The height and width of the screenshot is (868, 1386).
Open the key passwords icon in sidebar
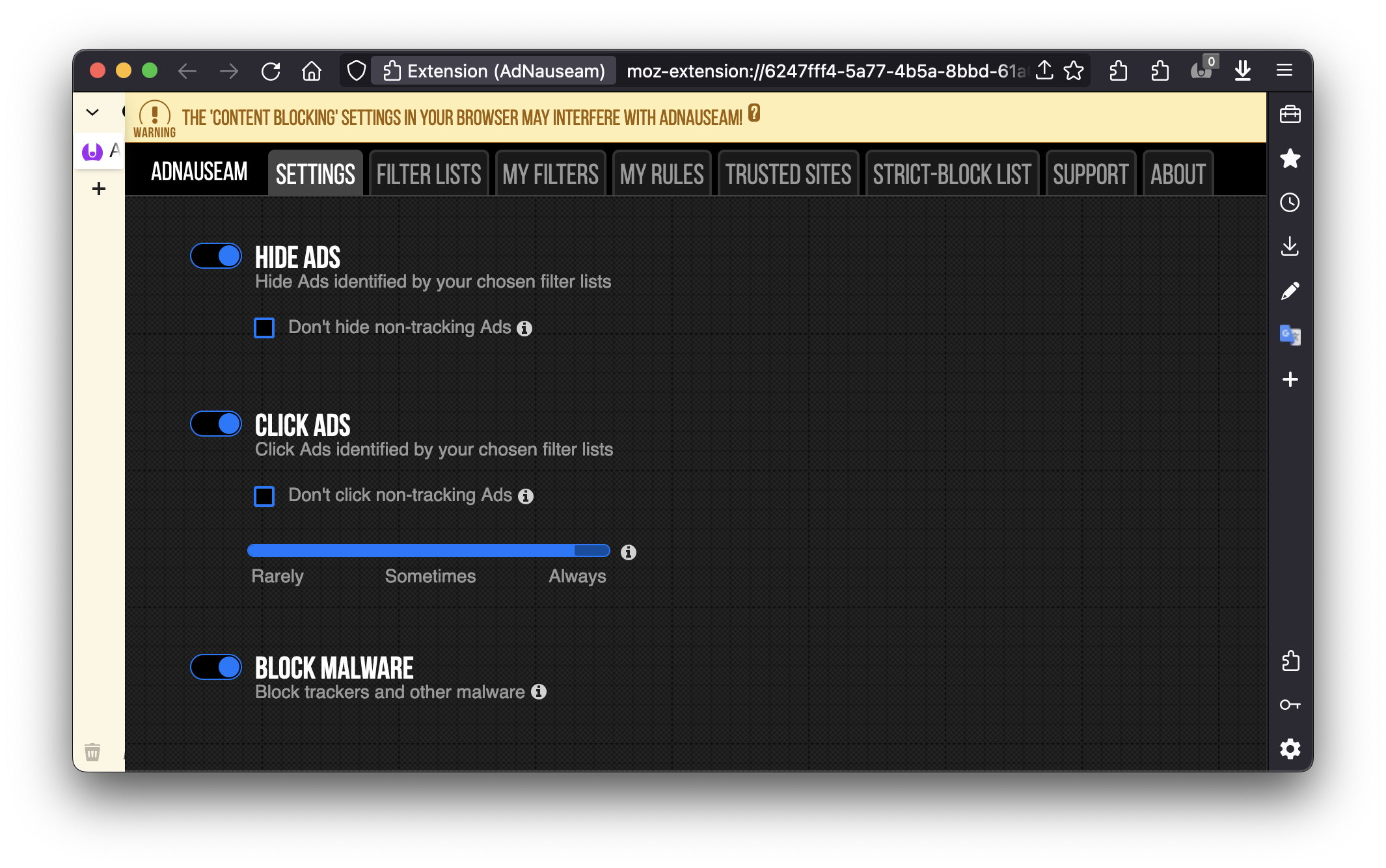tap(1290, 705)
